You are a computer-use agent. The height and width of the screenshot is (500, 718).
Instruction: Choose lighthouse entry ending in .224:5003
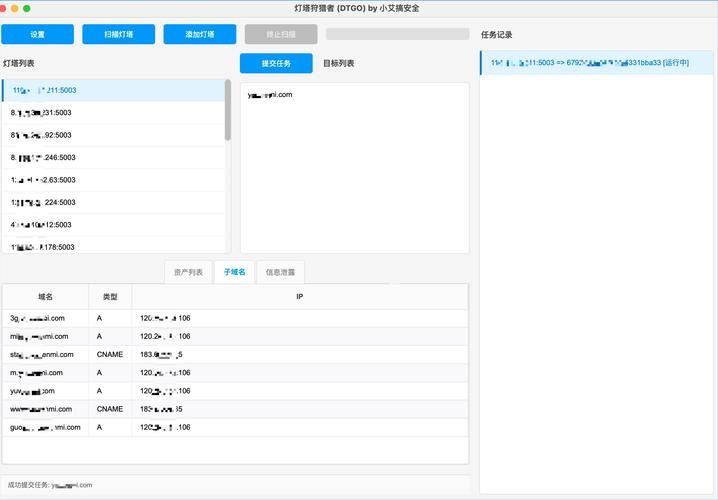point(112,202)
